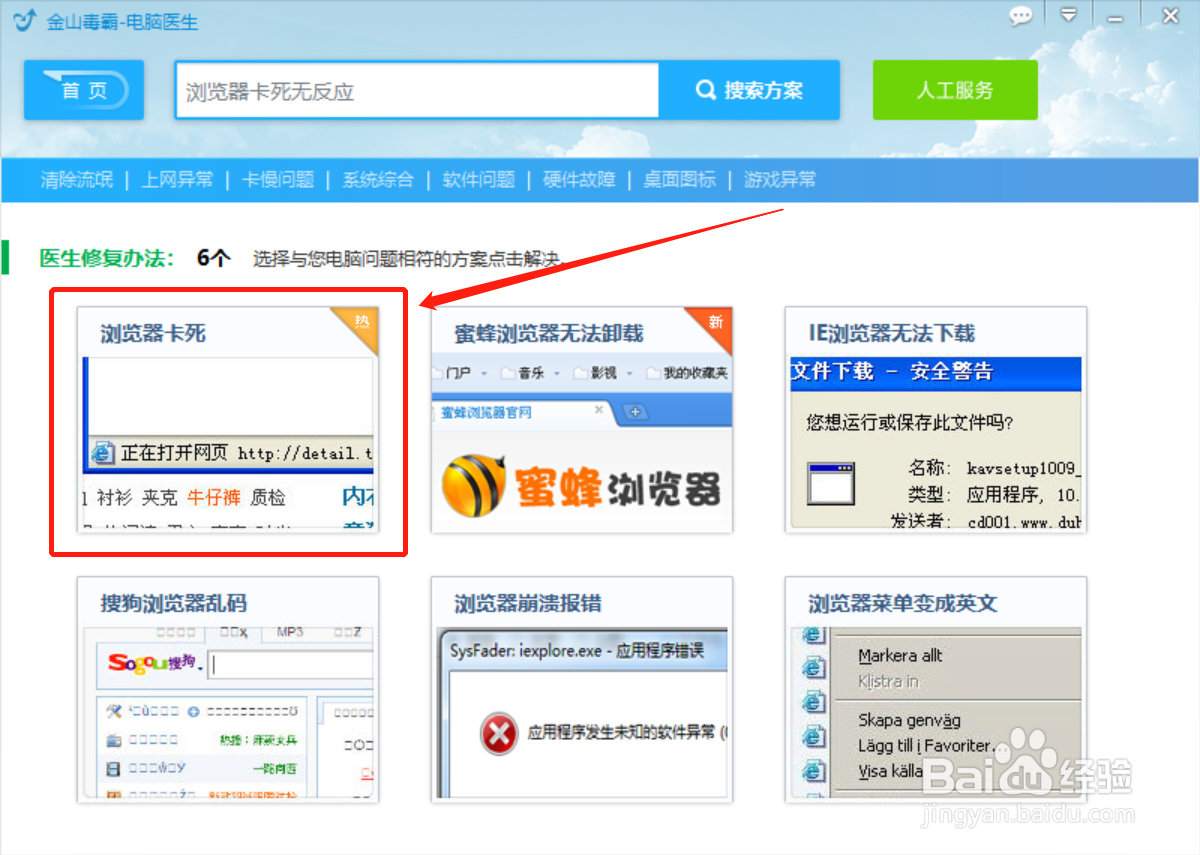Open the 搜狗浏览器乱码 solution title
Viewport: 1200px width, 855px height.
point(173,603)
